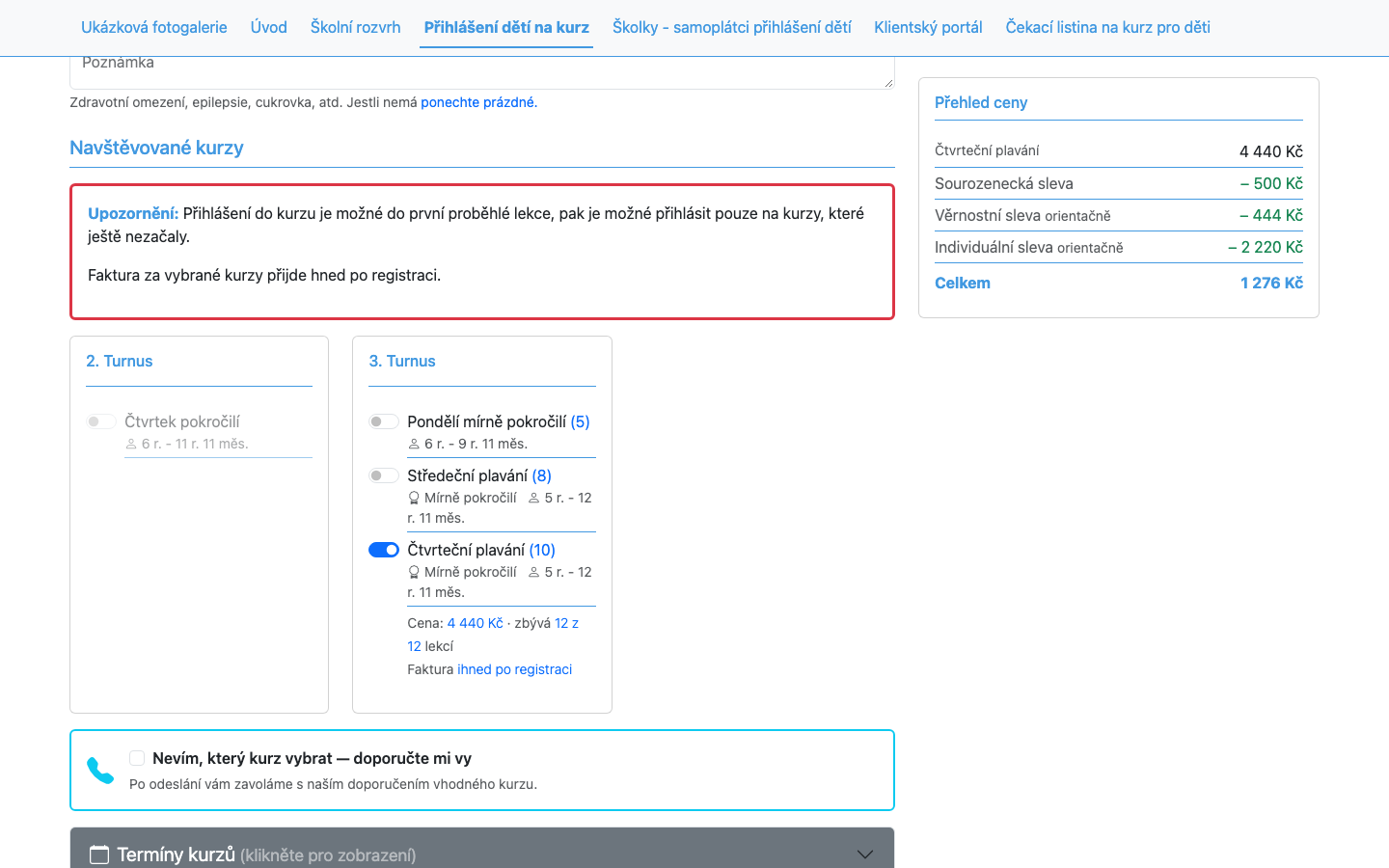1389x868 pixels.
Task: Disable the Čtvrteční plavání toggle
Action: coord(384,550)
